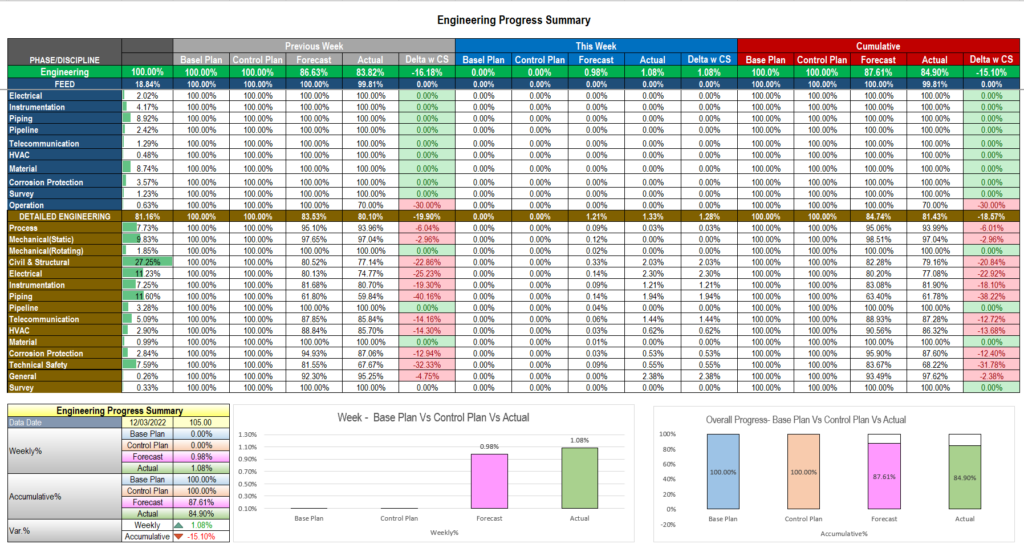Select the red Cumulative header
The height and width of the screenshot is (544, 1024).
880,46
